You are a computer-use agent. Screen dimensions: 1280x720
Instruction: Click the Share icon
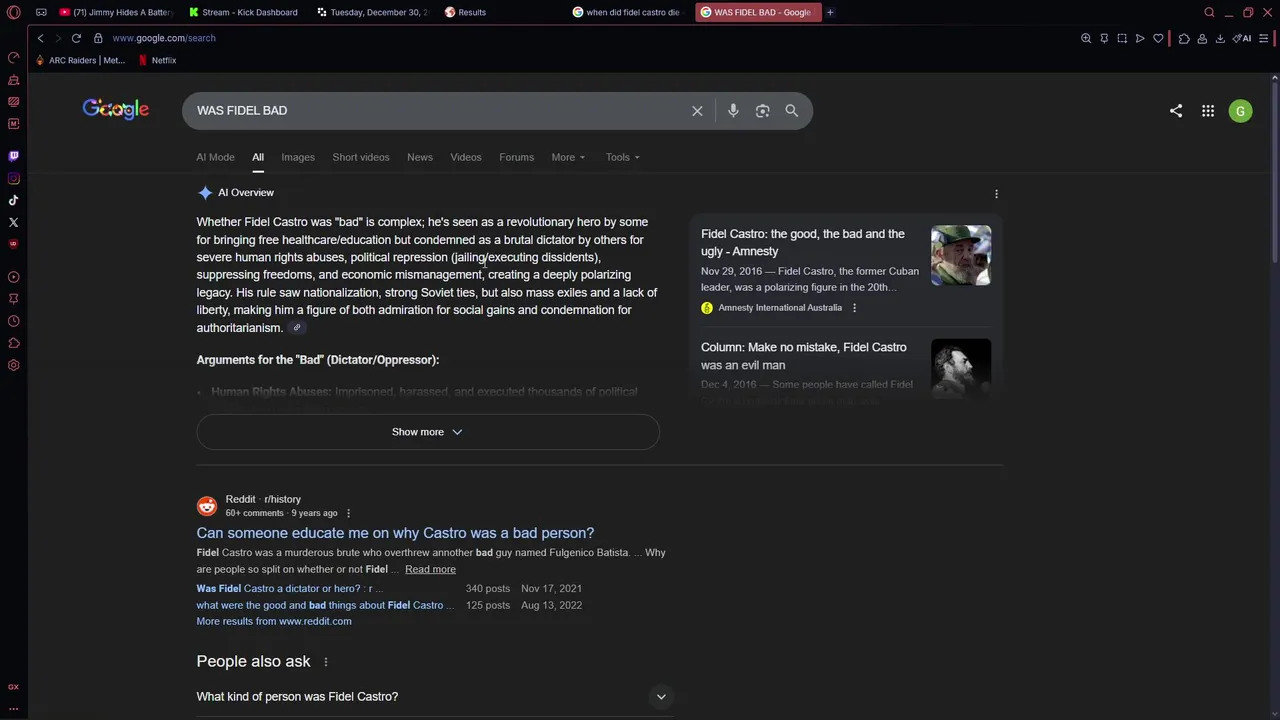(x=1176, y=111)
